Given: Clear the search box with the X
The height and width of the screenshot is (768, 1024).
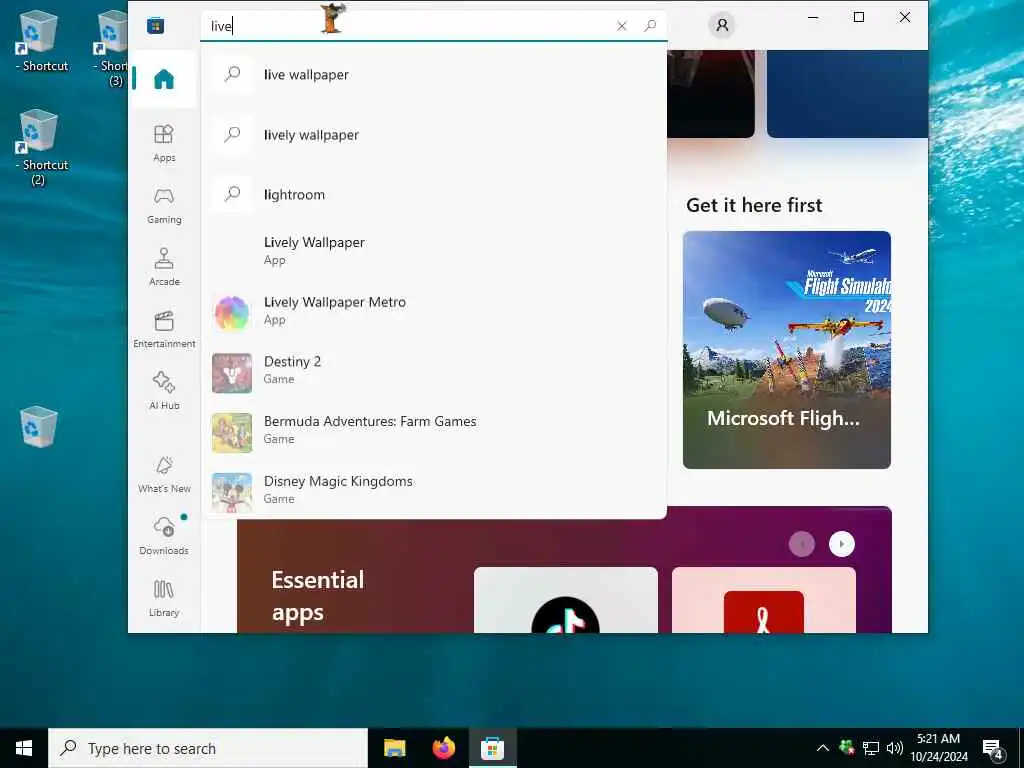Looking at the screenshot, I should pyautogui.click(x=622, y=26).
